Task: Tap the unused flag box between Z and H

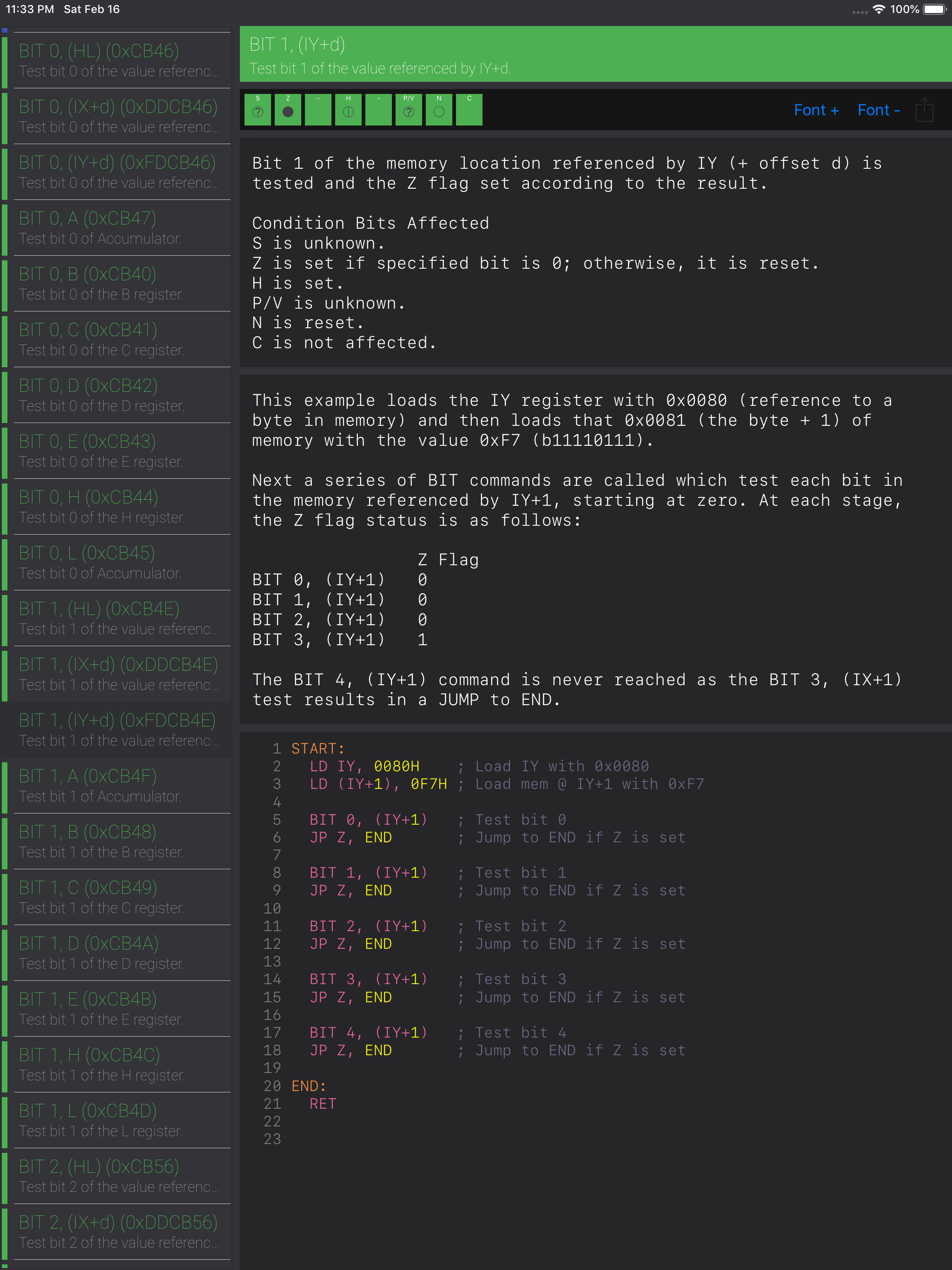Action: [x=318, y=110]
